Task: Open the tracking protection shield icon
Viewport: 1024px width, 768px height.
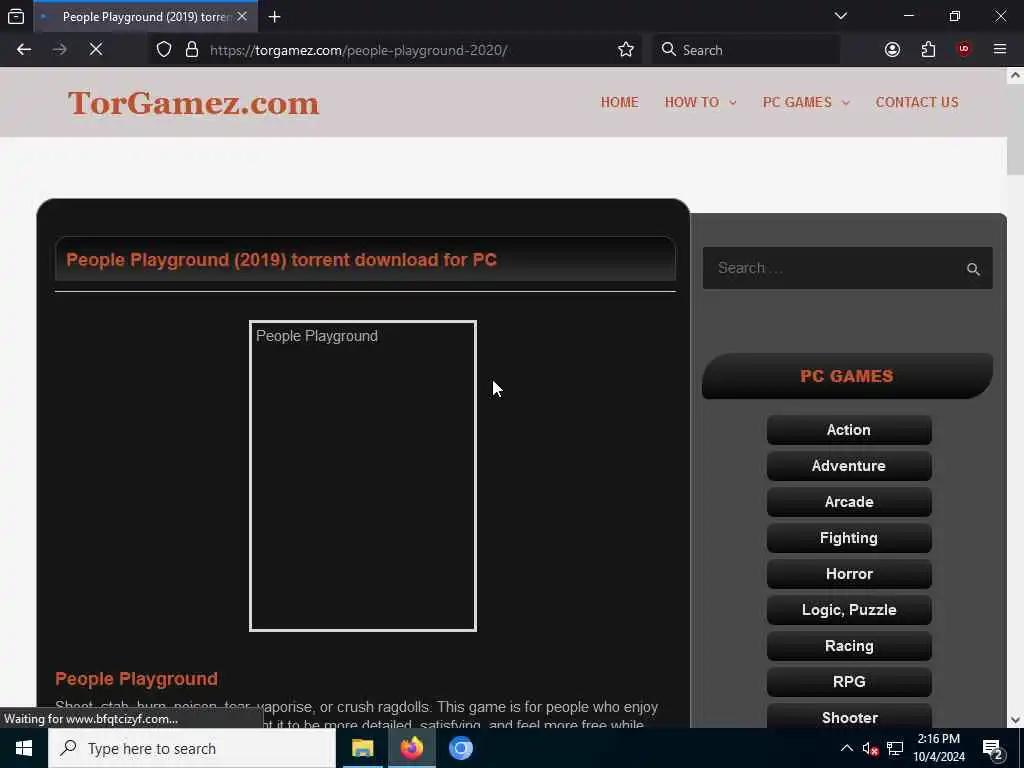Action: pyautogui.click(x=164, y=50)
